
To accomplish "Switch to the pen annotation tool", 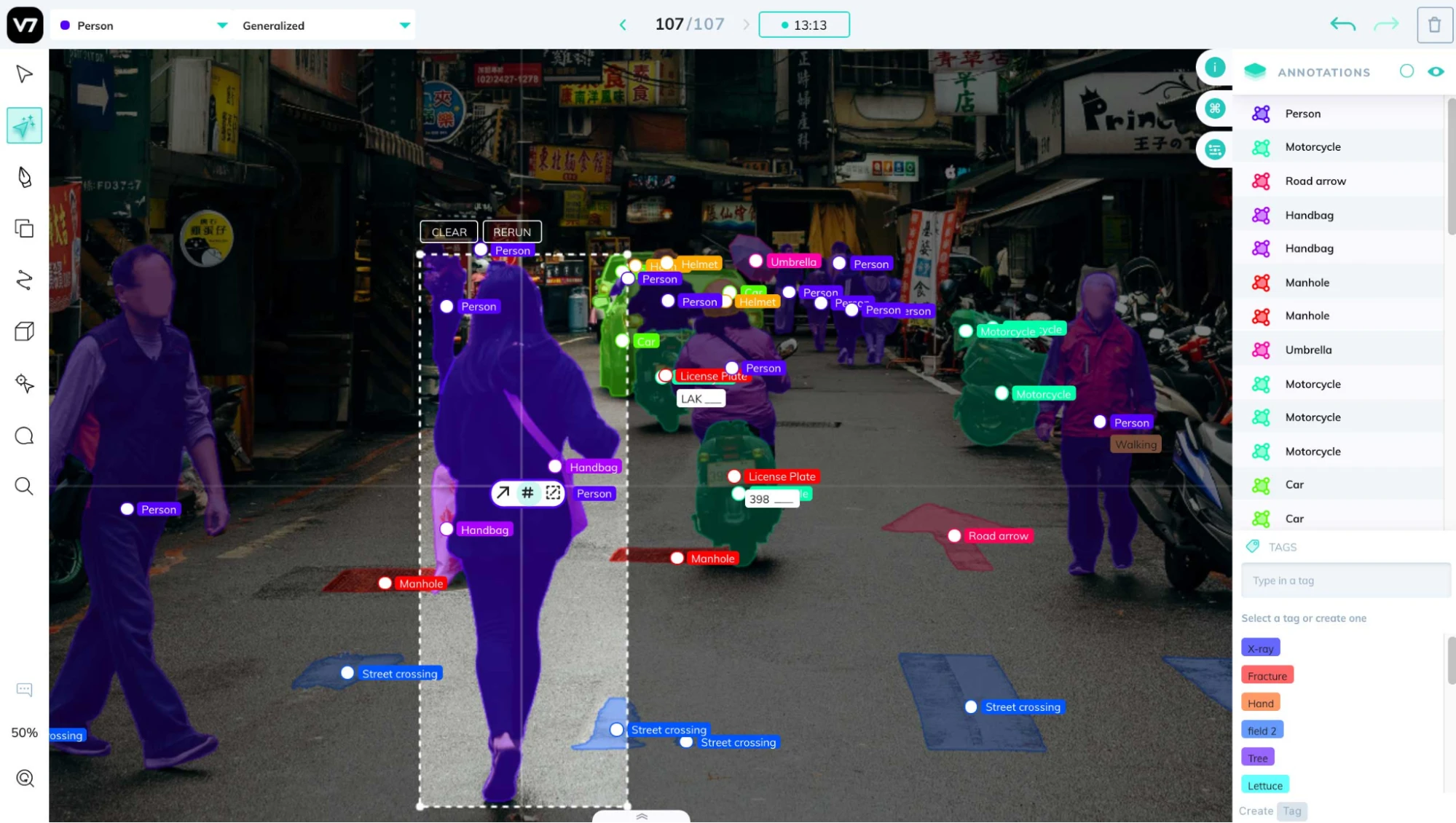I will coord(24,176).
